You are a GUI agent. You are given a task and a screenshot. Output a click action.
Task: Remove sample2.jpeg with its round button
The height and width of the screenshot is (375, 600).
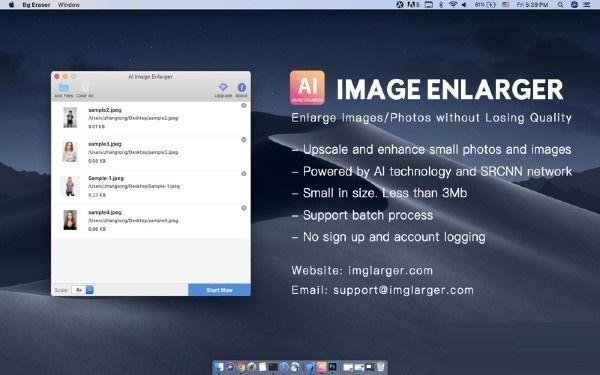click(244, 105)
